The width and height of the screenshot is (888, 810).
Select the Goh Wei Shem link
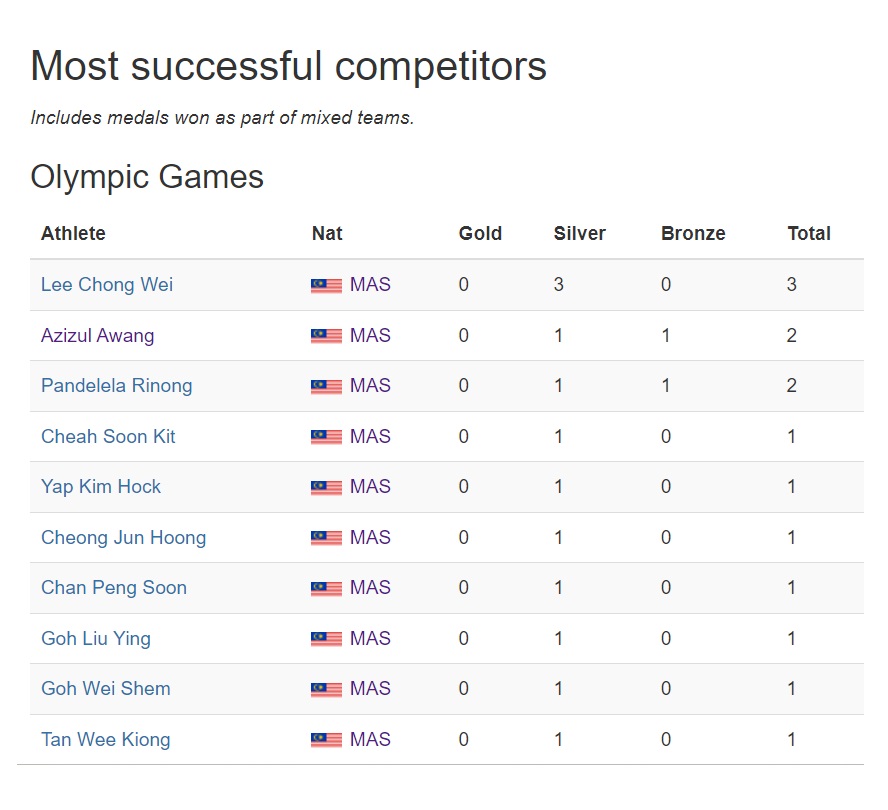point(106,689)
